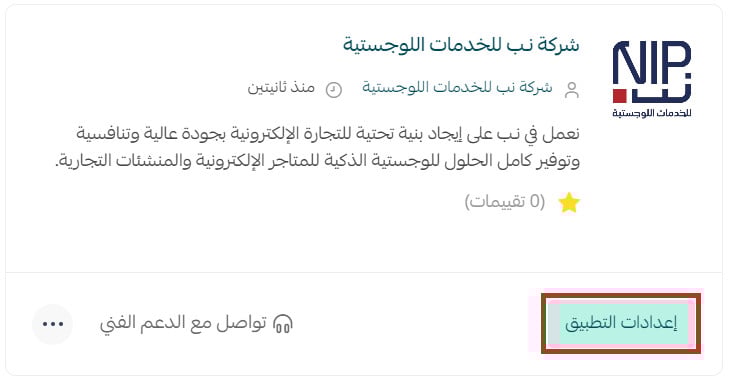The image size is (729, 382).
Task: Open the شركة نب للخدمات اللوجستية app title
Action: 461,44
